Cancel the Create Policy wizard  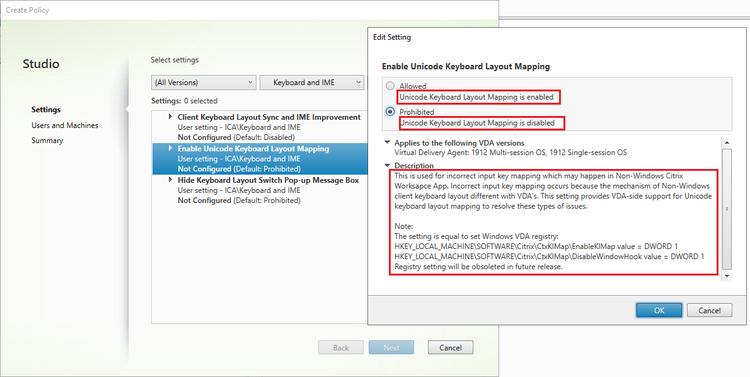451,348
